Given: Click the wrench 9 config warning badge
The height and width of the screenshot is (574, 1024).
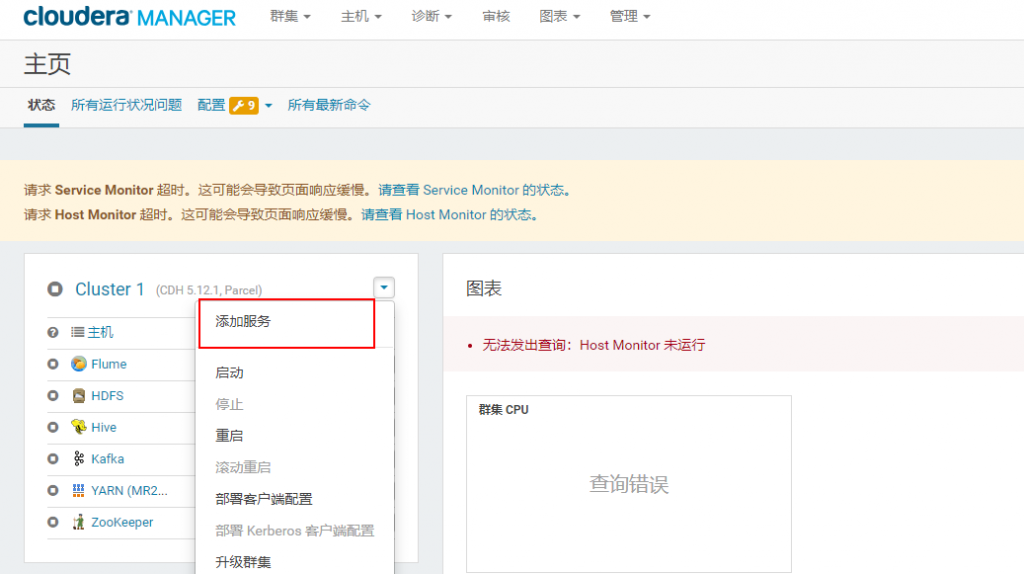Looking at the screenshot, I should (244, 105).
